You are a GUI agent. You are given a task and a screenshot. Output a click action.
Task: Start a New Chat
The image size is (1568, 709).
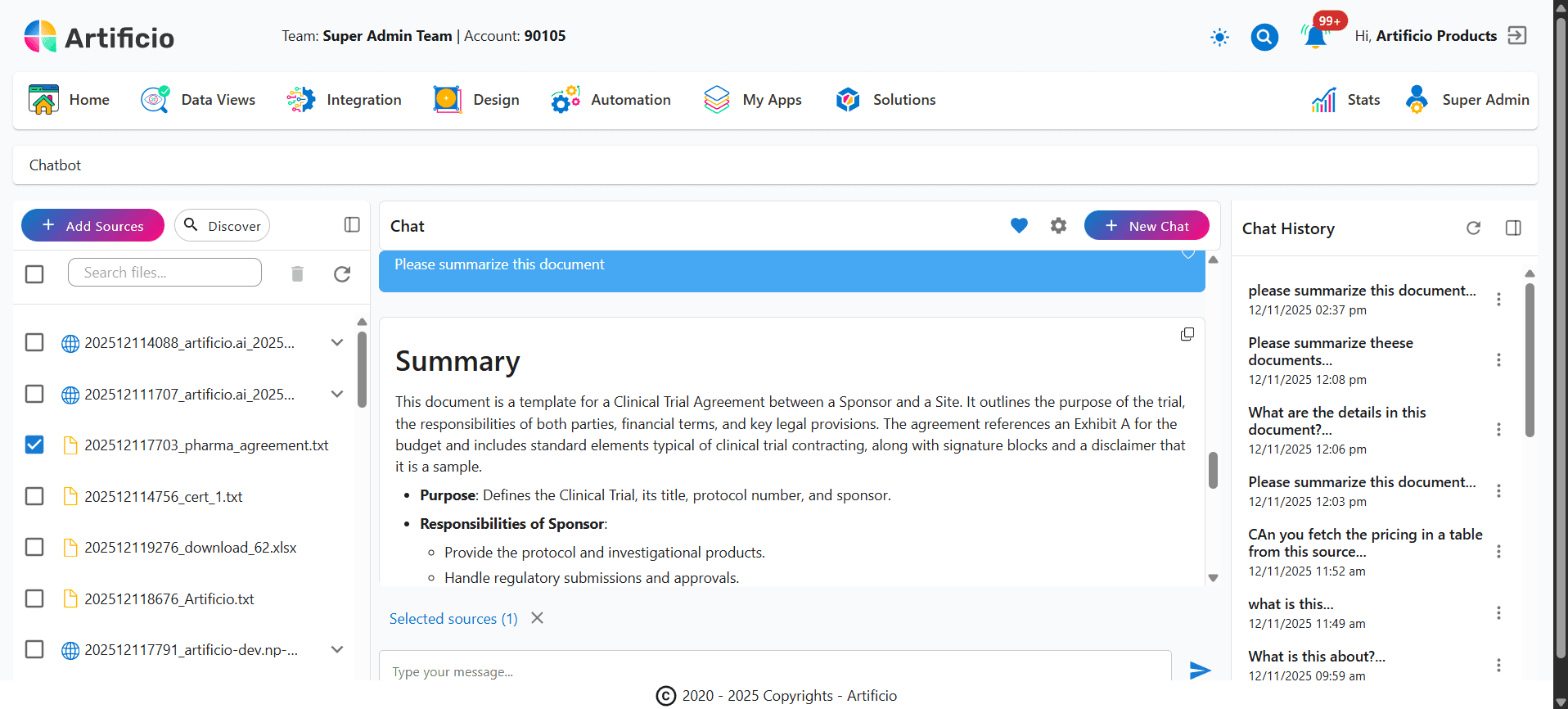click(x=1147, y=226)
